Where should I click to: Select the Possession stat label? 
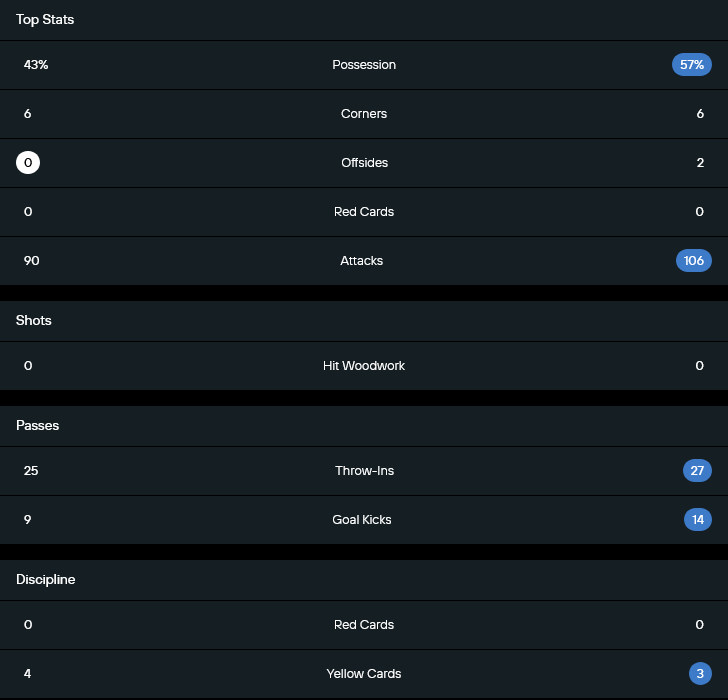[x=364, y=65]
